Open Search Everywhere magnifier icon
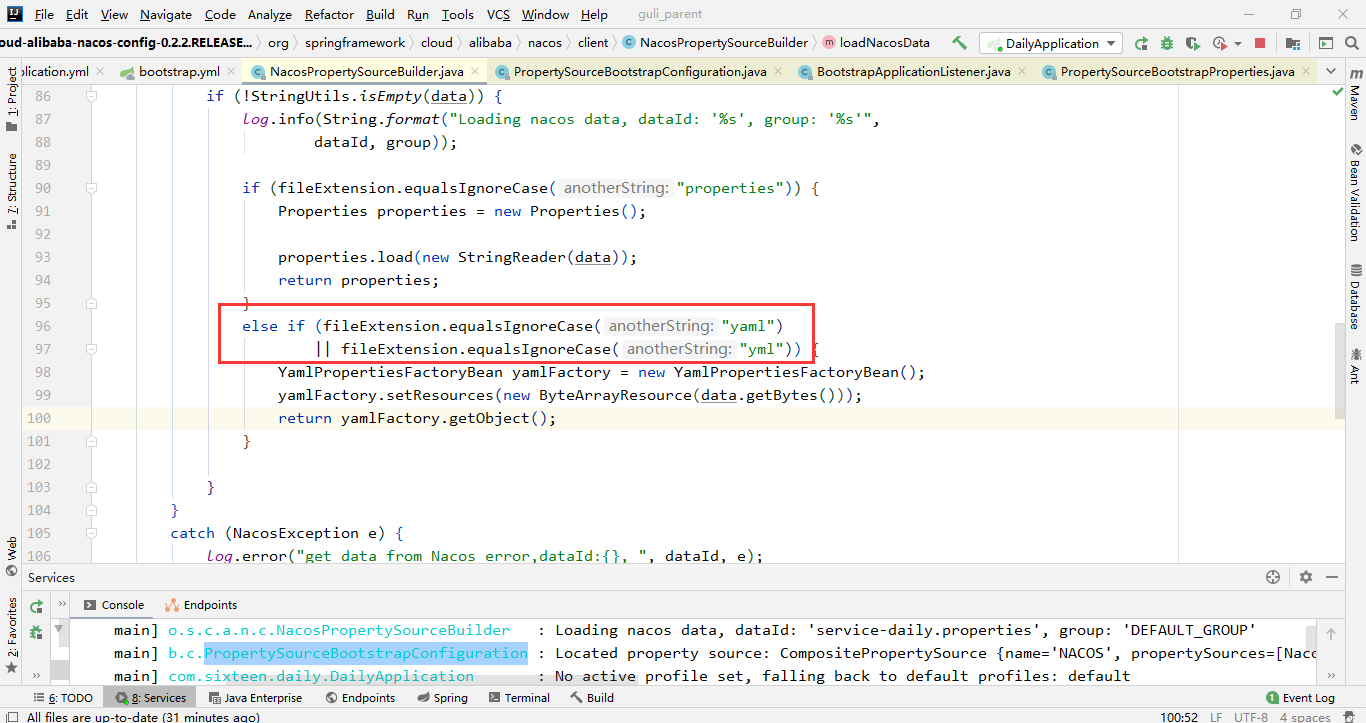 [x=1353, y=43]
